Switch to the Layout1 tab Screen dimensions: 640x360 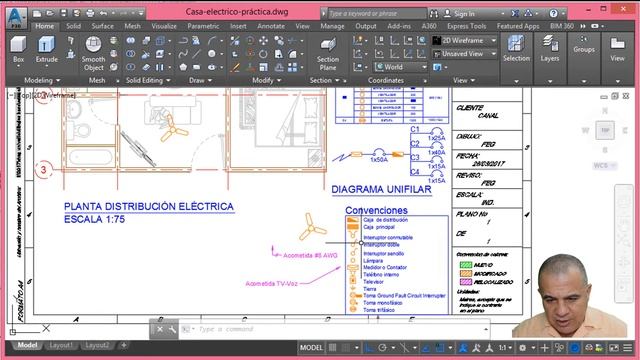61,345
